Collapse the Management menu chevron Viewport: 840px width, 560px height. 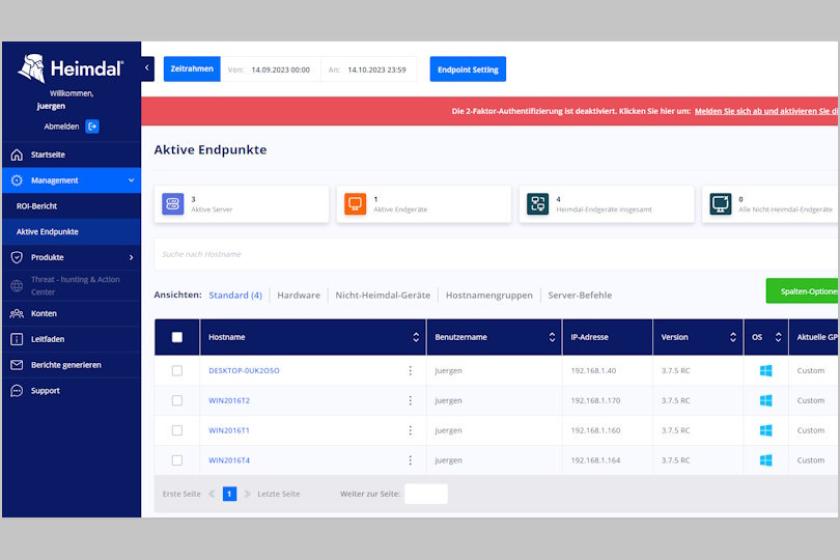[131, 181]
